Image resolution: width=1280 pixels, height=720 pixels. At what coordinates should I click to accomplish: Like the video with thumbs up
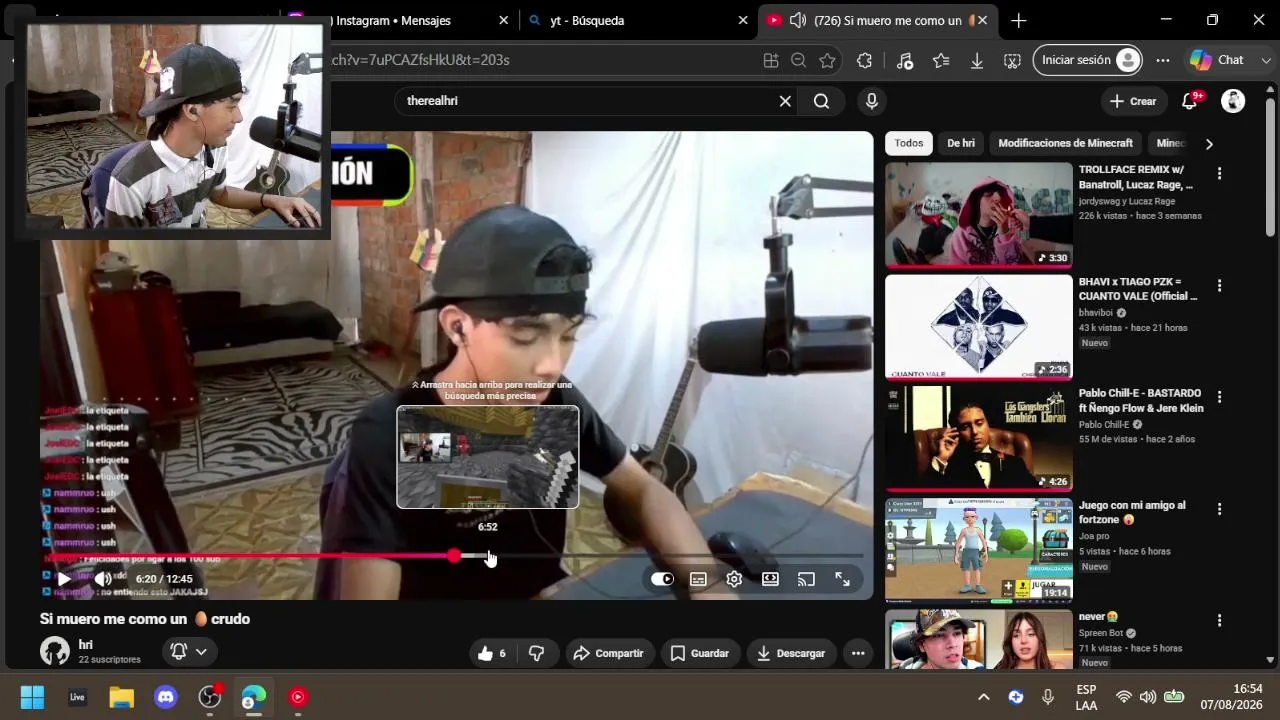(x=491, y=653)
